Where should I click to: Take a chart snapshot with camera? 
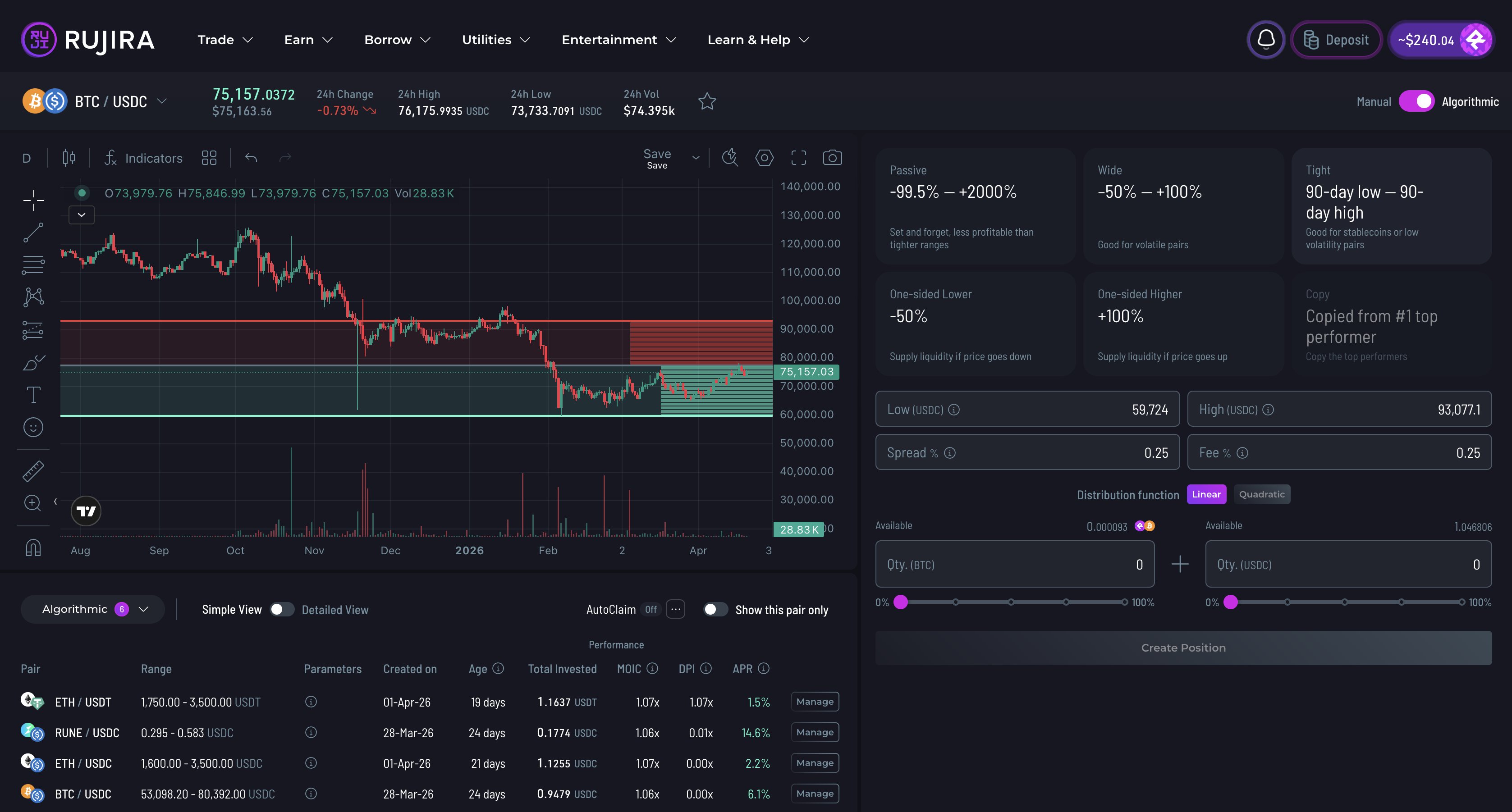(832, 157)
